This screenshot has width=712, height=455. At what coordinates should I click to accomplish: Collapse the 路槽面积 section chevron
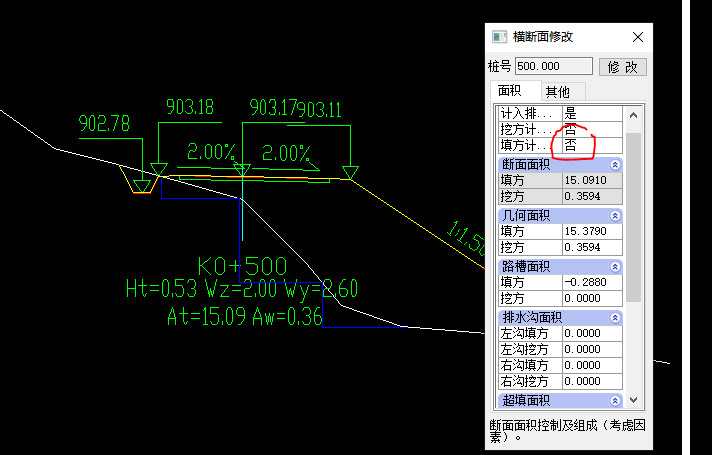[x=615, y=267]
